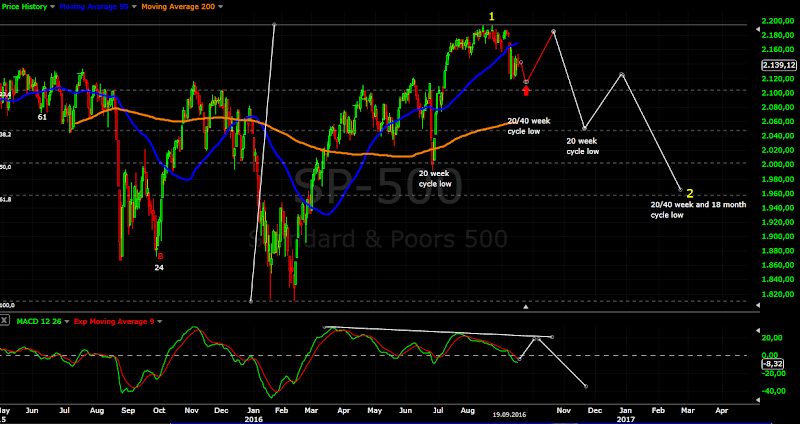The height and width of the screenshot is (424, 800).
Task: Close the MACD indicator panel with X
Action: point(5,320)
